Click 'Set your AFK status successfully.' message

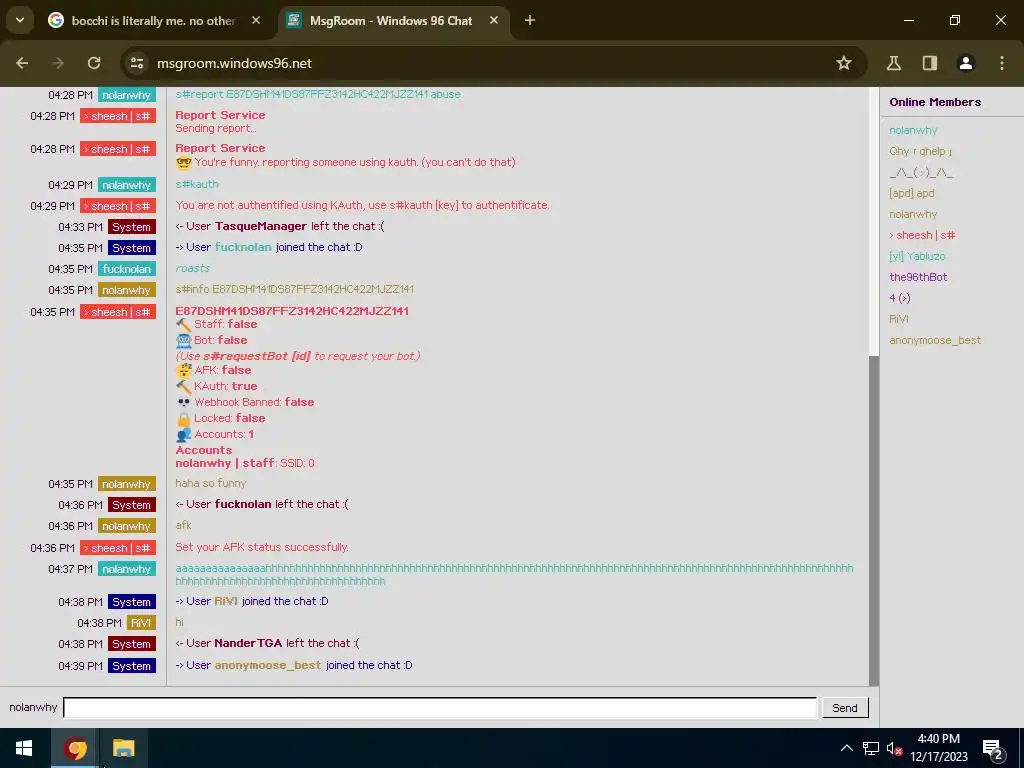tap(262, 547)
